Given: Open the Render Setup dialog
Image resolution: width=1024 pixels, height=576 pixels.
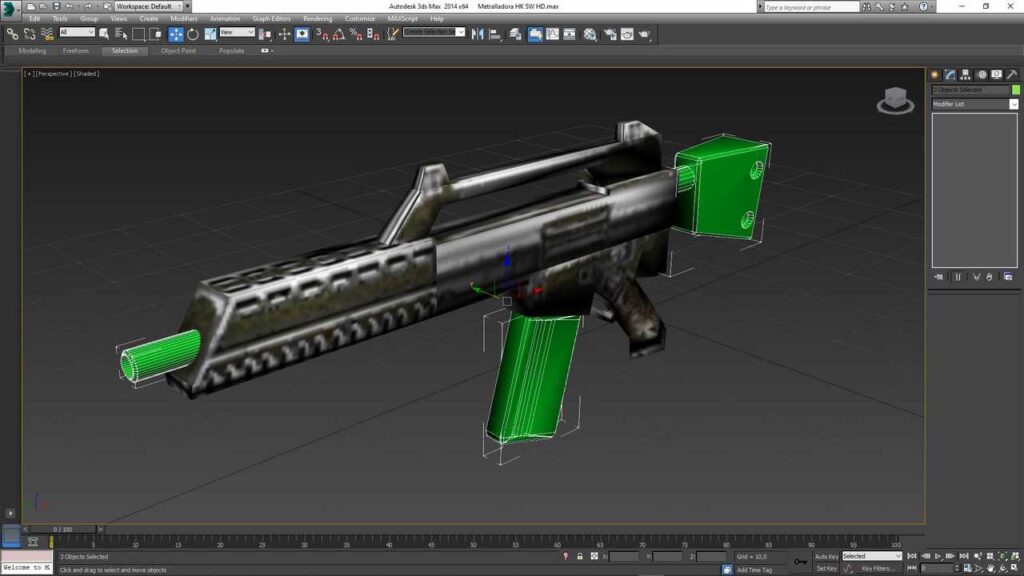Looking at the screenshot, I should coord(611,32).
